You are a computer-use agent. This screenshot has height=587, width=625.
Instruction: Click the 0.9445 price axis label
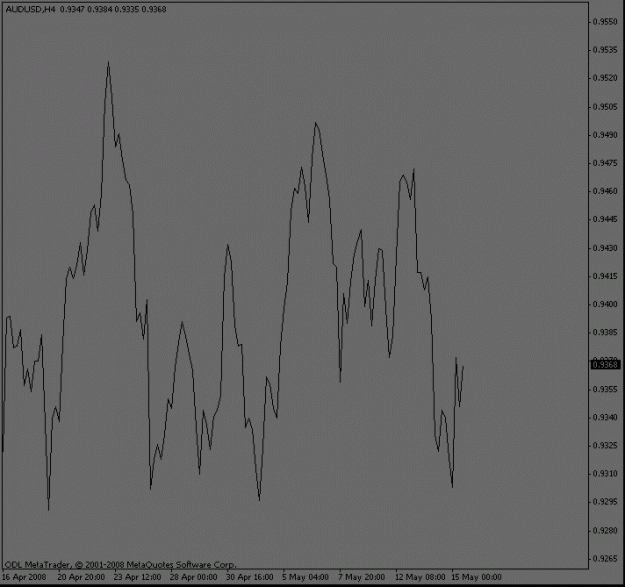[605, 219]
